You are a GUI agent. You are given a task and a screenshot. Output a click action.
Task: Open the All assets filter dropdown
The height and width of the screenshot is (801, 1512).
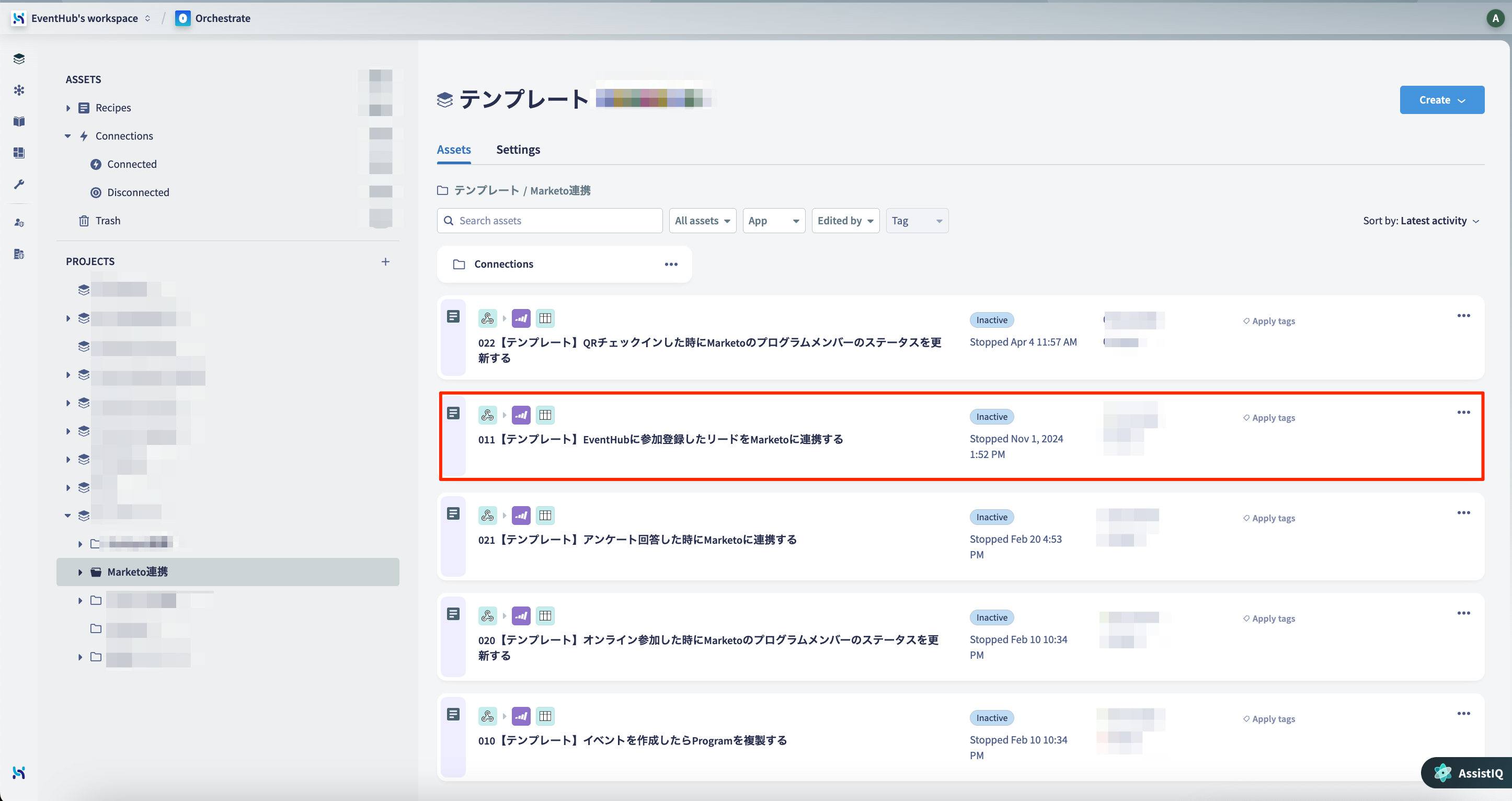tap(702, 221)
